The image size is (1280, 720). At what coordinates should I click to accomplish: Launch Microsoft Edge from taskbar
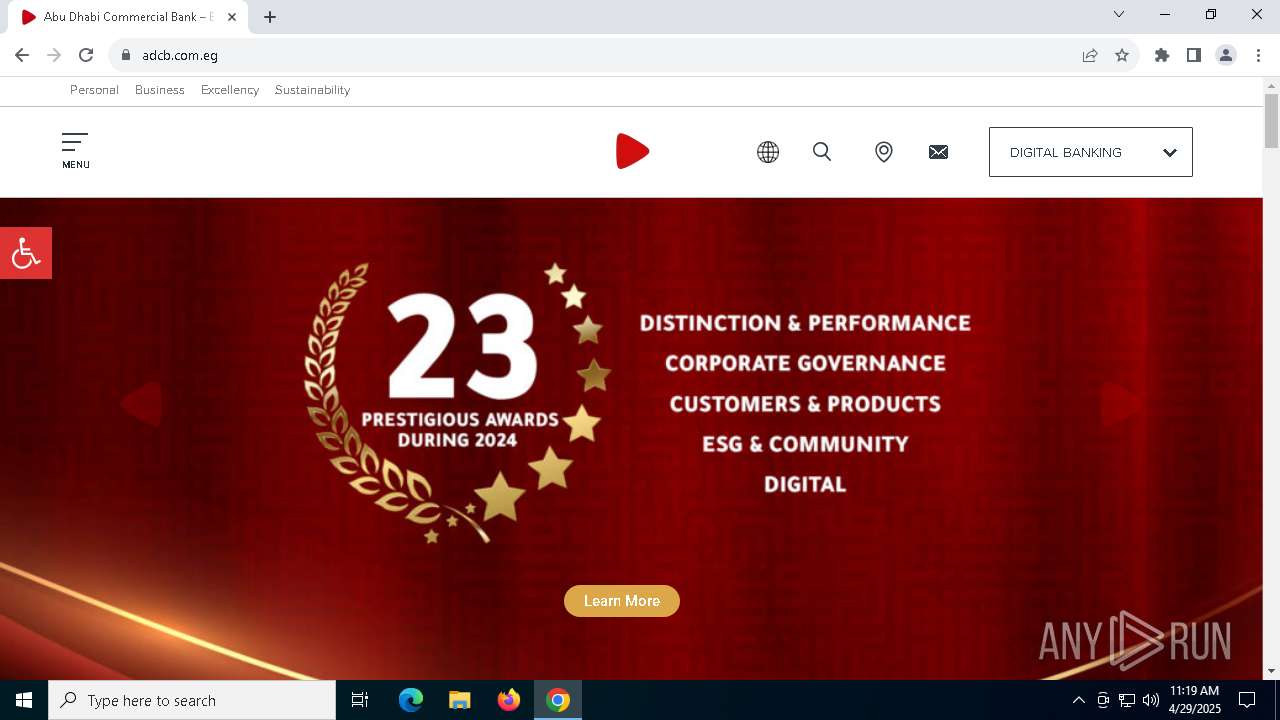click(411, 700)
